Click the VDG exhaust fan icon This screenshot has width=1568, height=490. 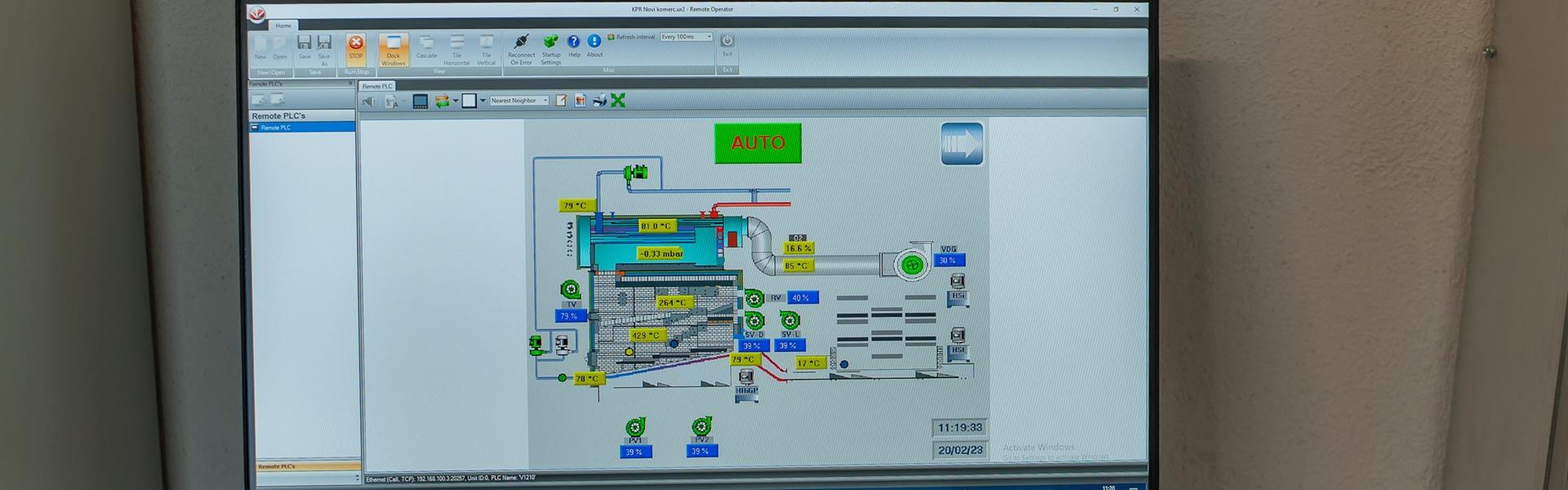(x=911, y=264)
